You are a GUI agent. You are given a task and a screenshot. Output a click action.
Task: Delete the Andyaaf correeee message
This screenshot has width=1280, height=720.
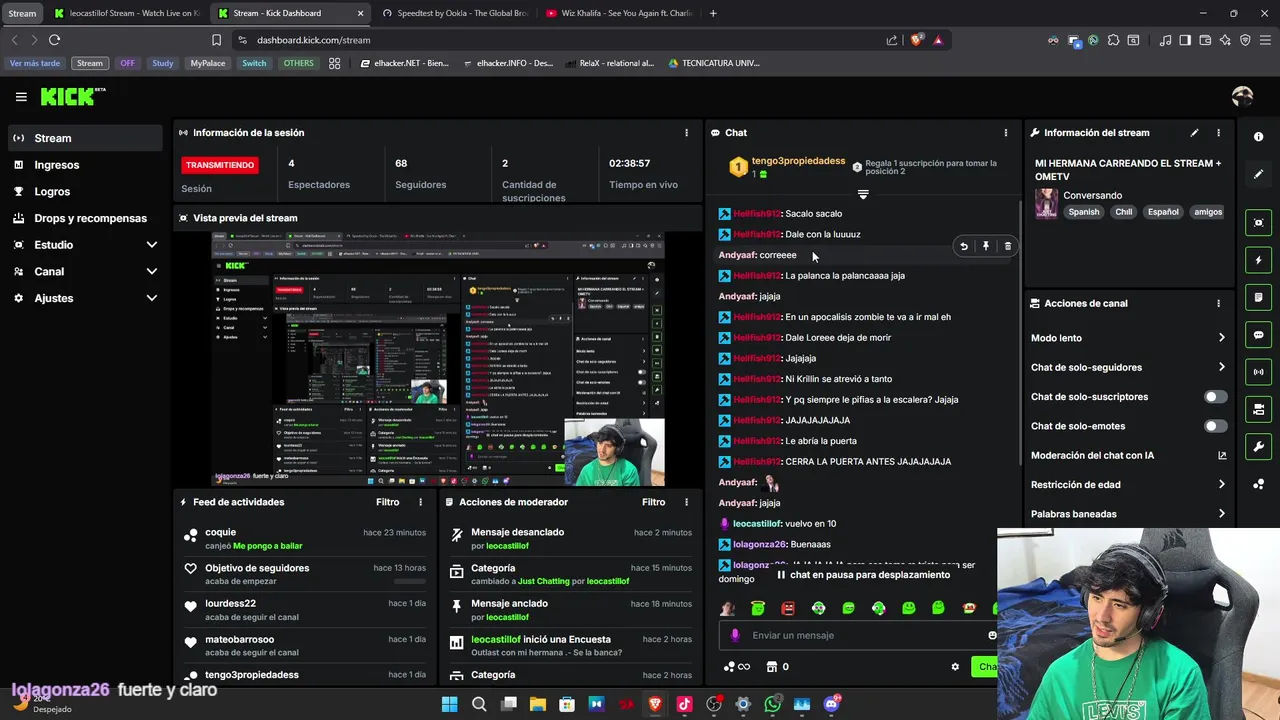1007,246
